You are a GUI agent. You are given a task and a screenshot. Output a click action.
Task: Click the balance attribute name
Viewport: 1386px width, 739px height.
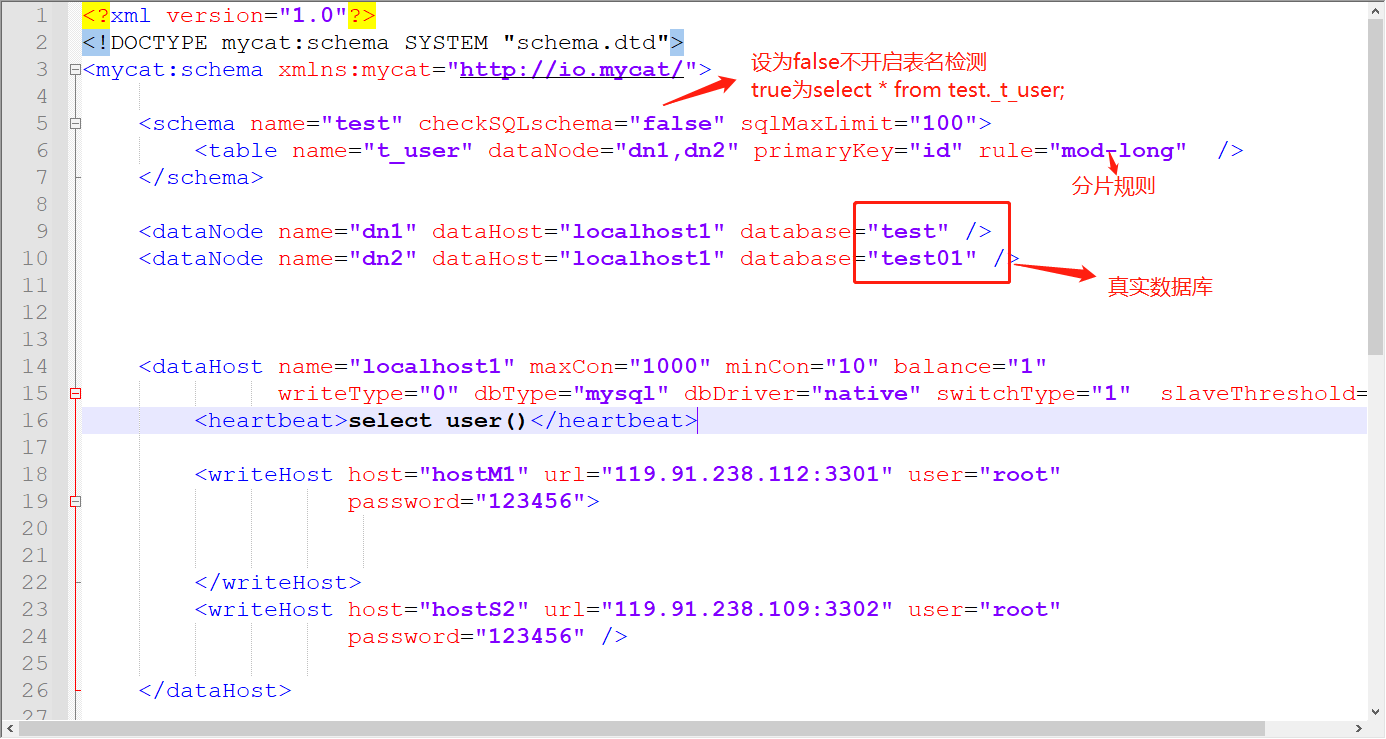click(942, 367)
